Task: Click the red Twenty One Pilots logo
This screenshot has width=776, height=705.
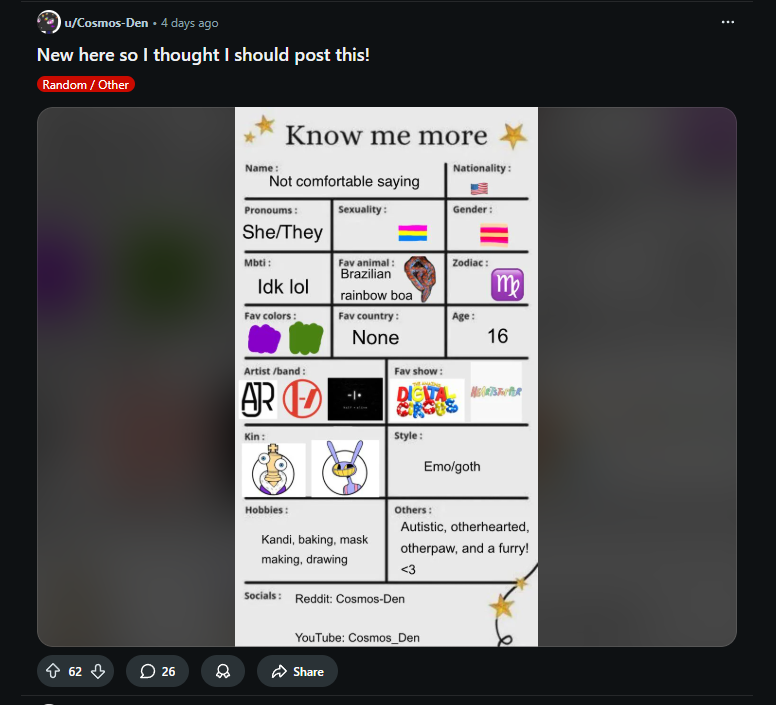Action: click(x=301, y=399)
